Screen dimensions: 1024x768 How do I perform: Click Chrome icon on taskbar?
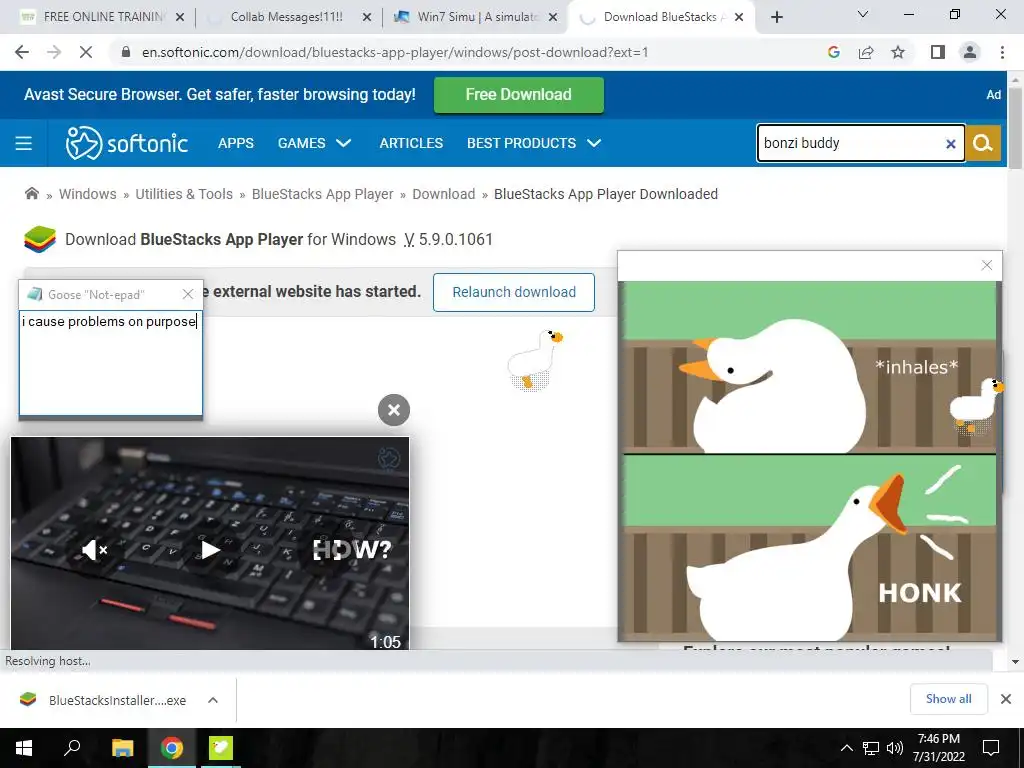click(x=172, y=748)
